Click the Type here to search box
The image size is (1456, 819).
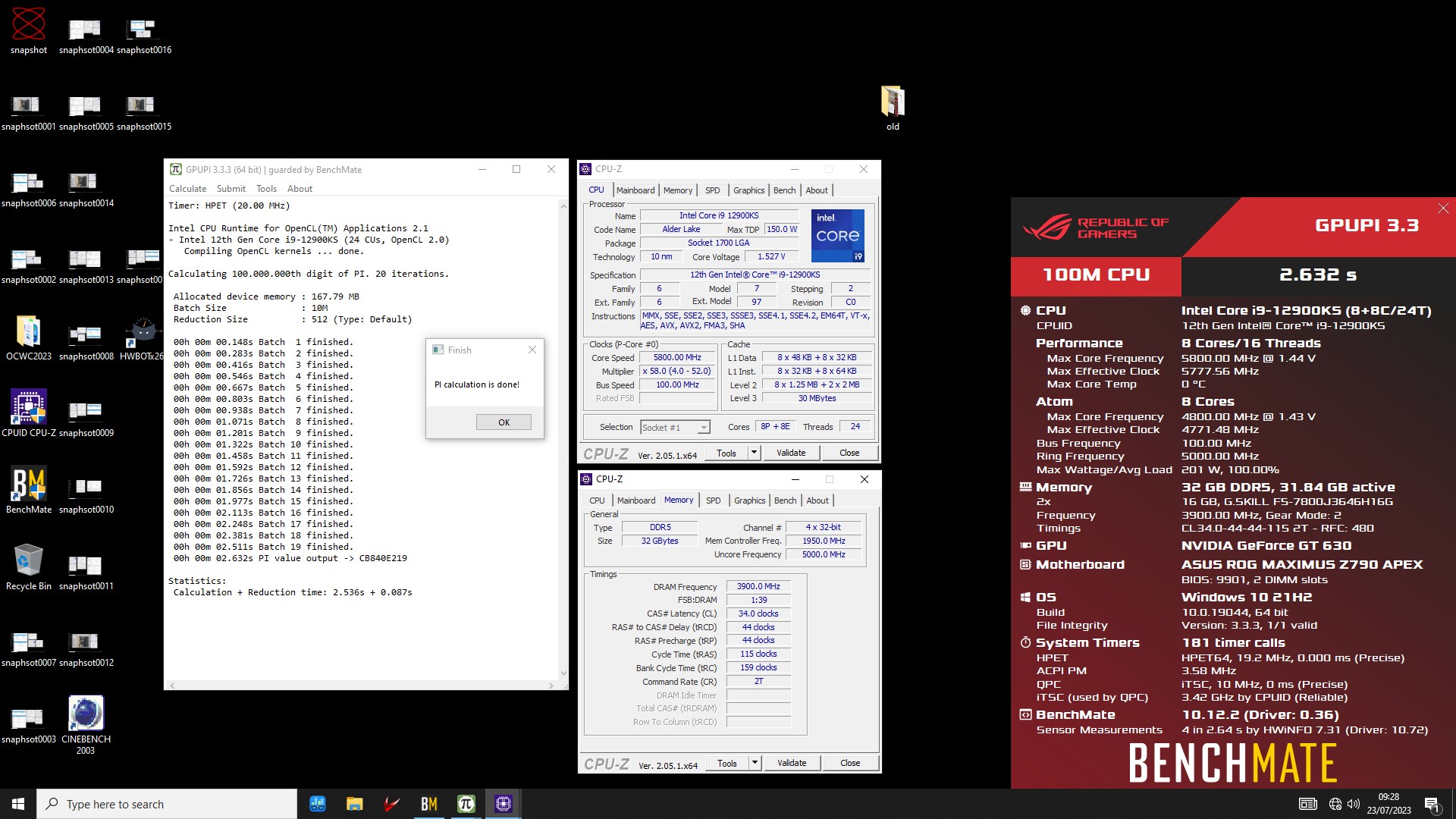(x=167, y=804)
